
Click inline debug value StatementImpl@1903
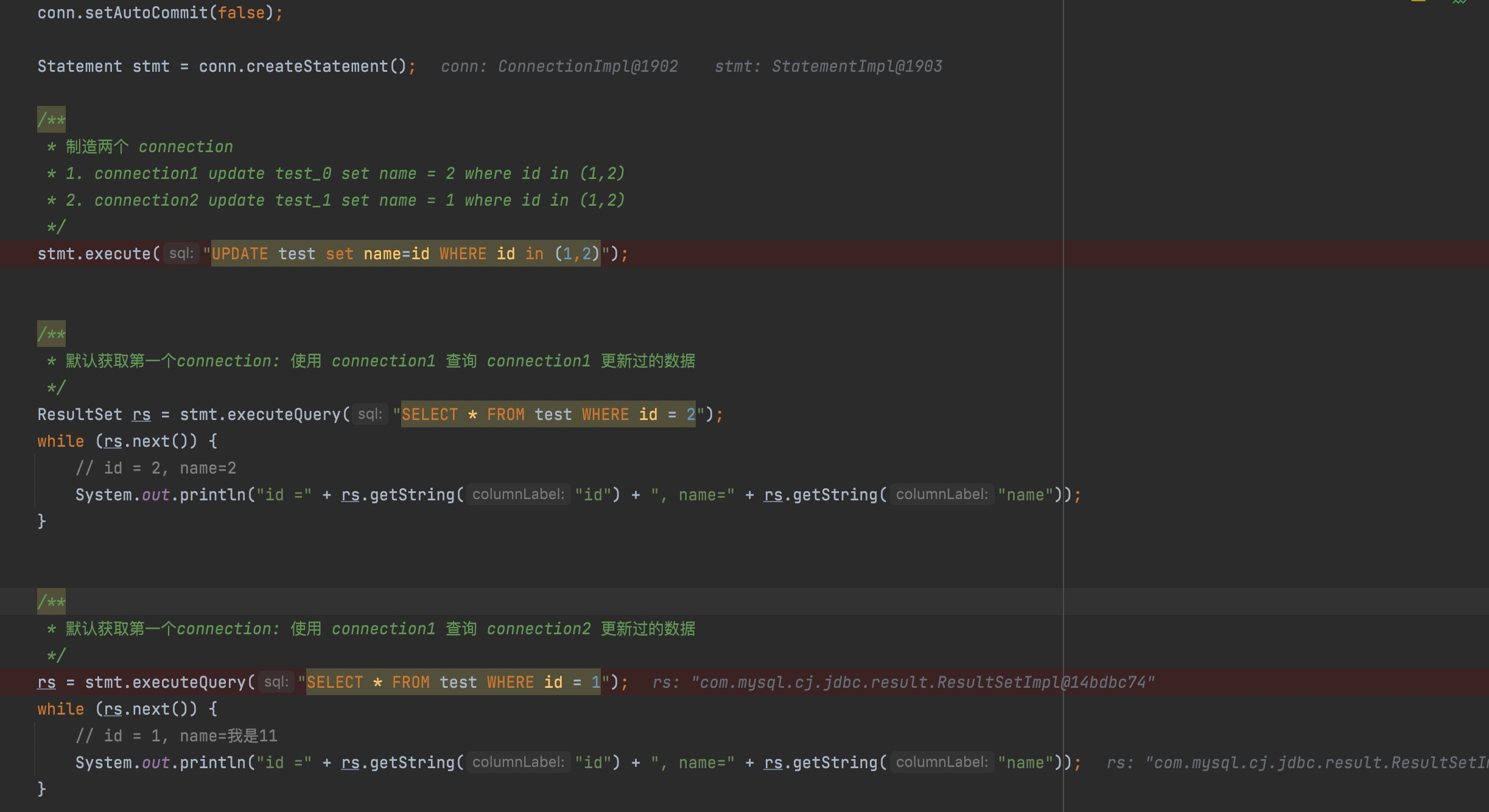coord(857,66)
